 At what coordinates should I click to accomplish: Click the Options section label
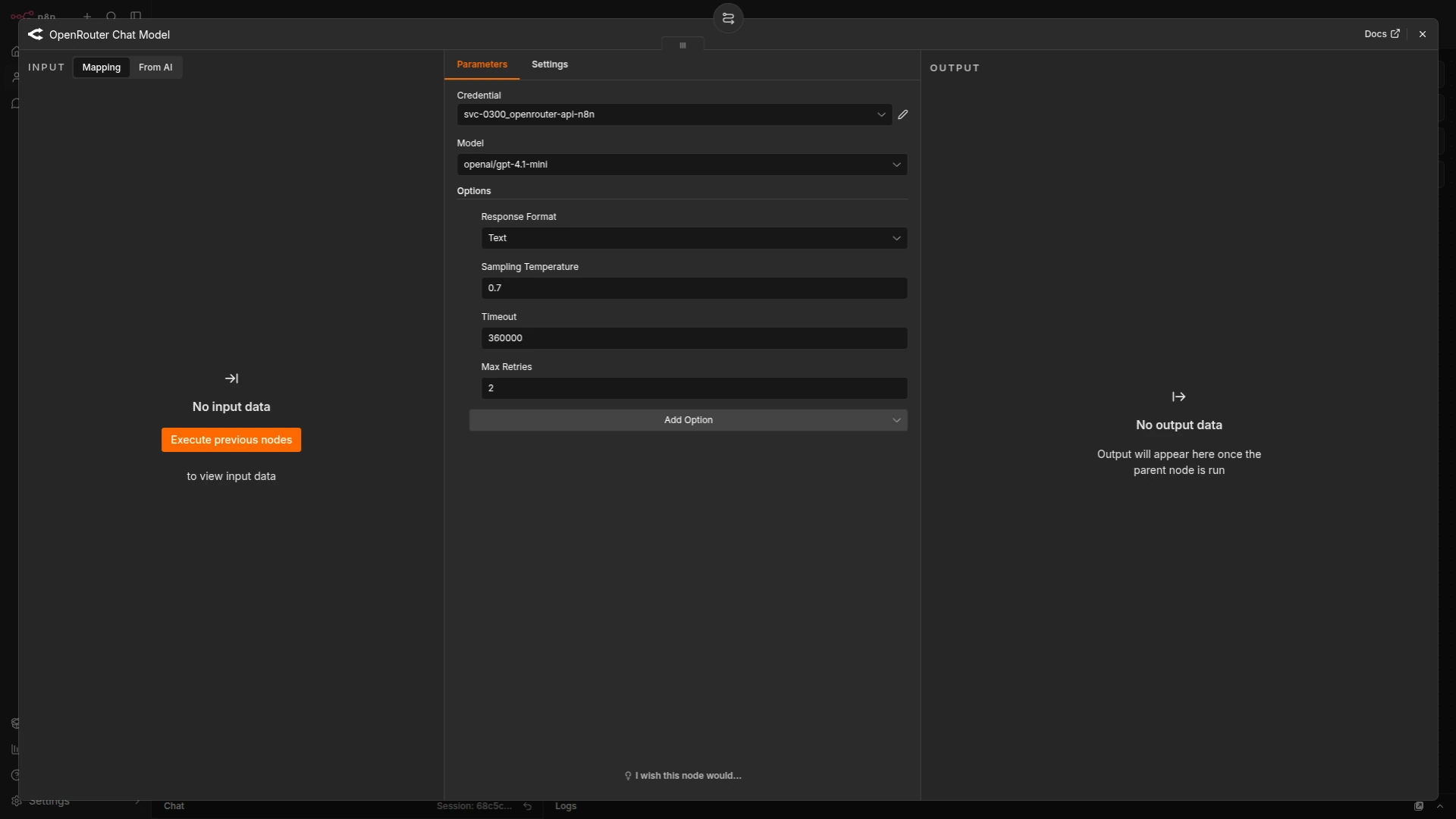(x=474, y=191)
